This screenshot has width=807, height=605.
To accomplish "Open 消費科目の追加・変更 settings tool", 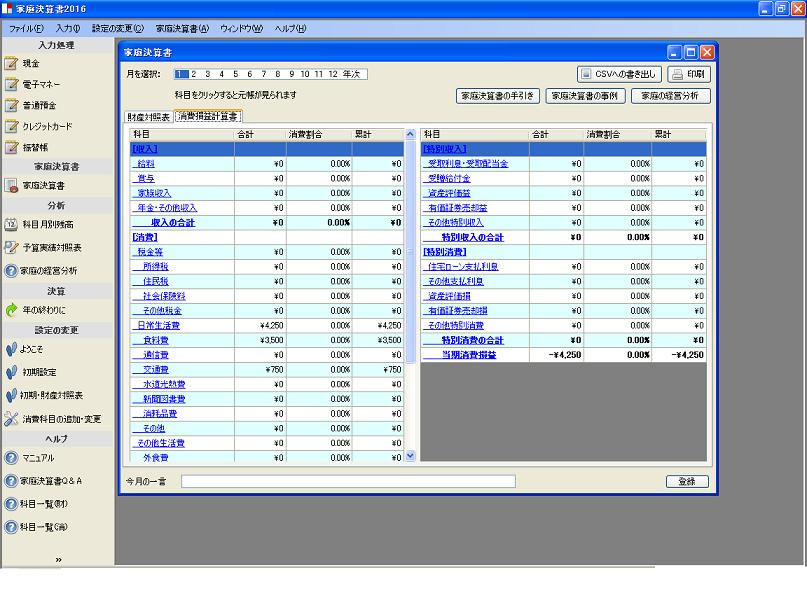I will [x=12, y=418].
